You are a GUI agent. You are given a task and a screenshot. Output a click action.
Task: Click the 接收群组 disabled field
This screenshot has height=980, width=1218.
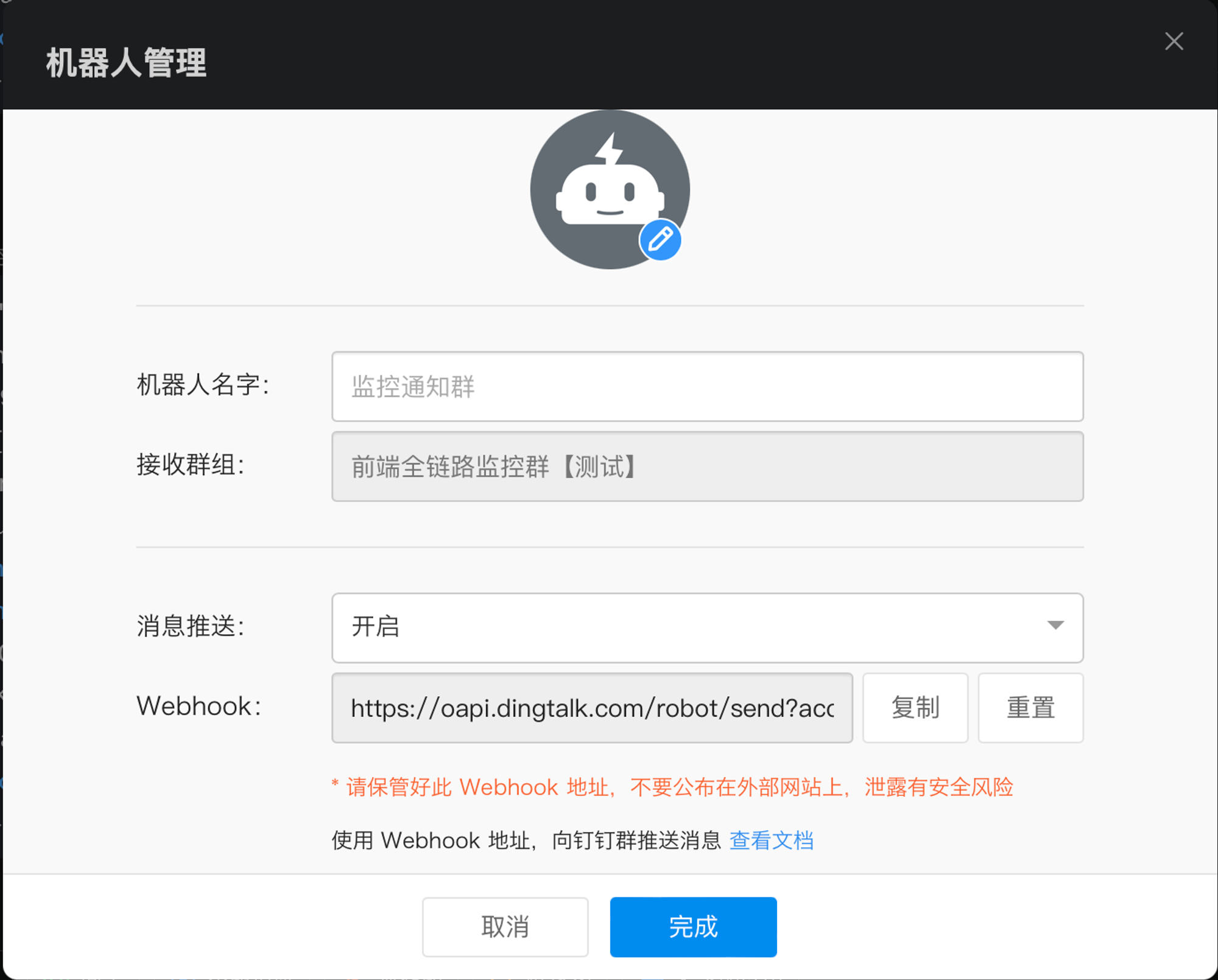(706, 467)
